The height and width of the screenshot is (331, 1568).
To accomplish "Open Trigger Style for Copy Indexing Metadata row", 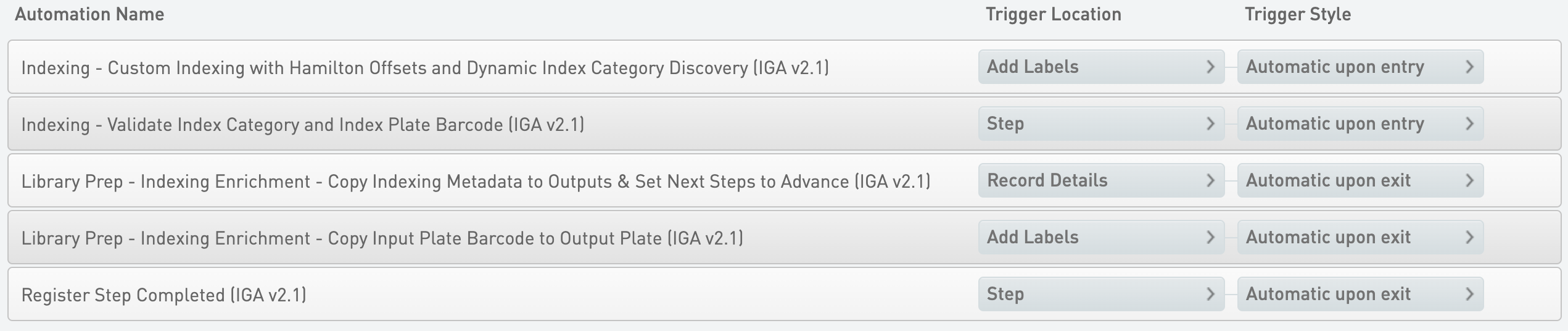I will (x=1360, y=180).
